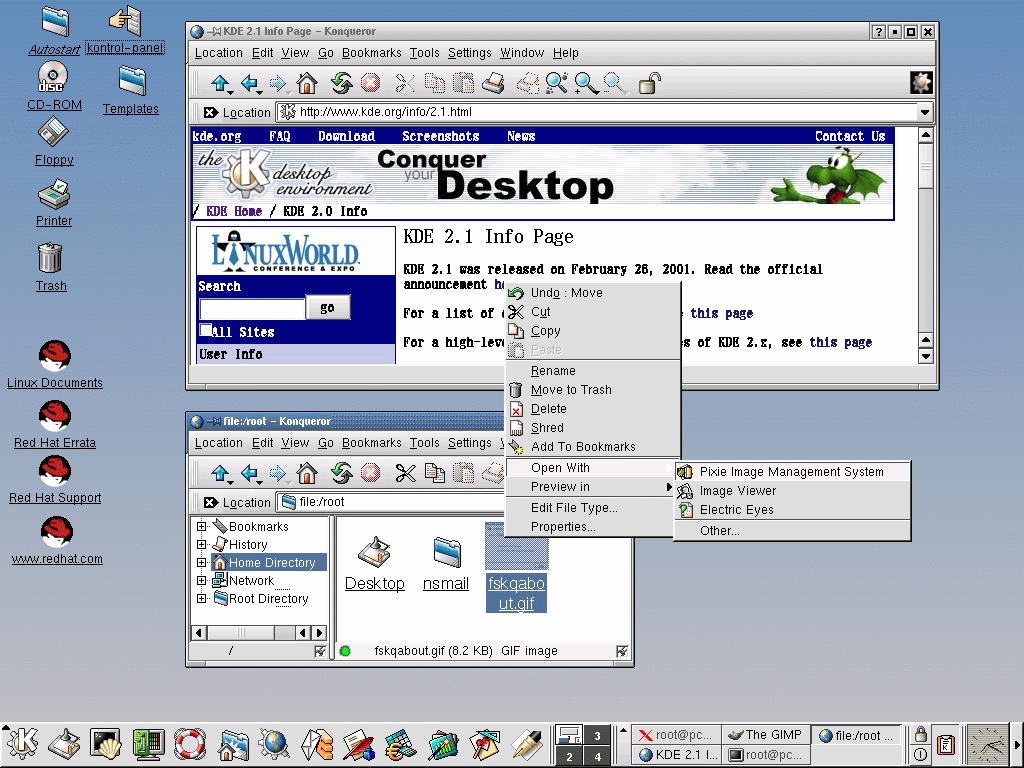
Task: Open the Home folder icon on the panel
Action: 232,744
